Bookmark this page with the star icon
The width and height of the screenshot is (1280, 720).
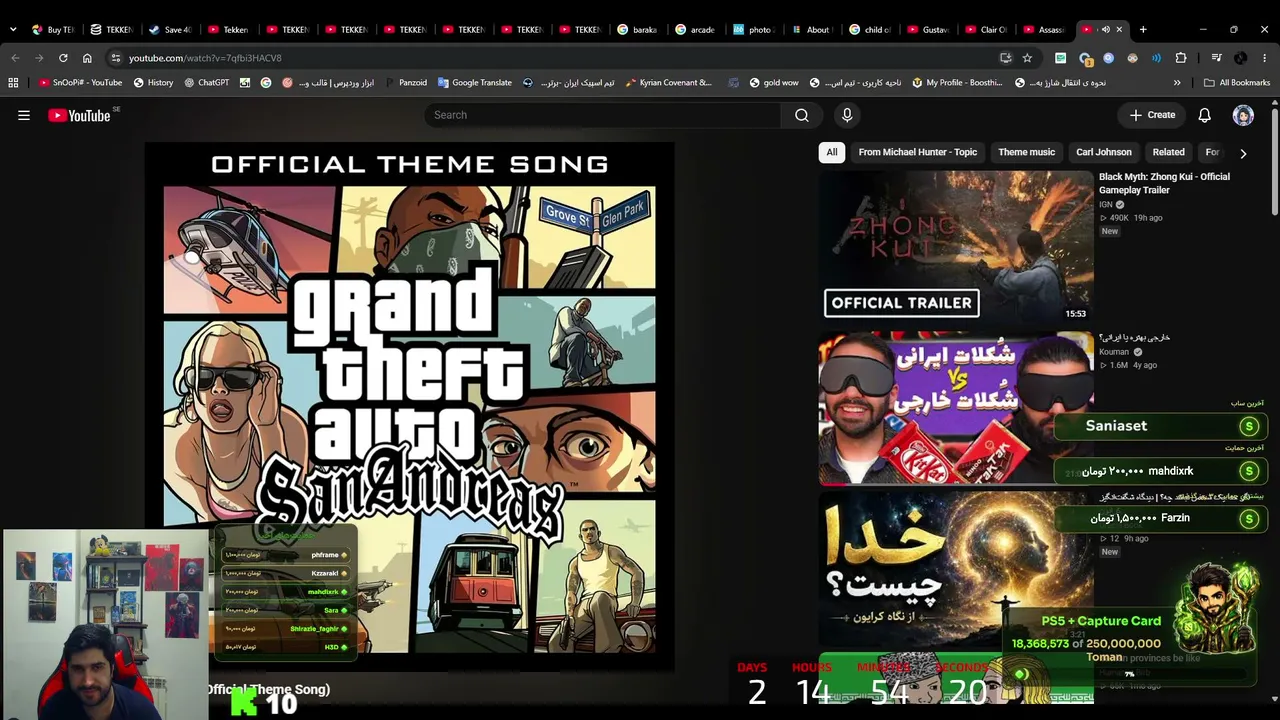coord(1027,58)
